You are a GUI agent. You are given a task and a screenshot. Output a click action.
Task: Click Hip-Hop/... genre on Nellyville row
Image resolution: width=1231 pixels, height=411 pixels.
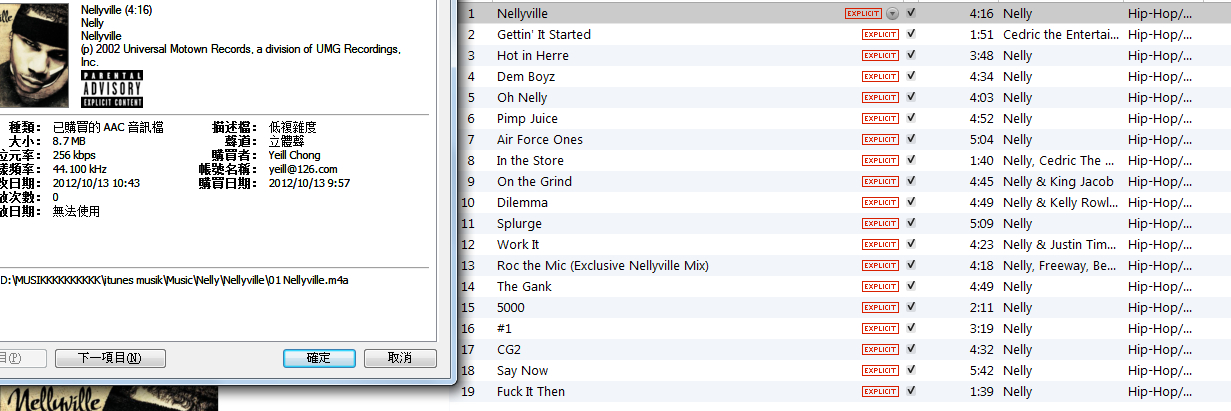click(x=1159, y=13)
